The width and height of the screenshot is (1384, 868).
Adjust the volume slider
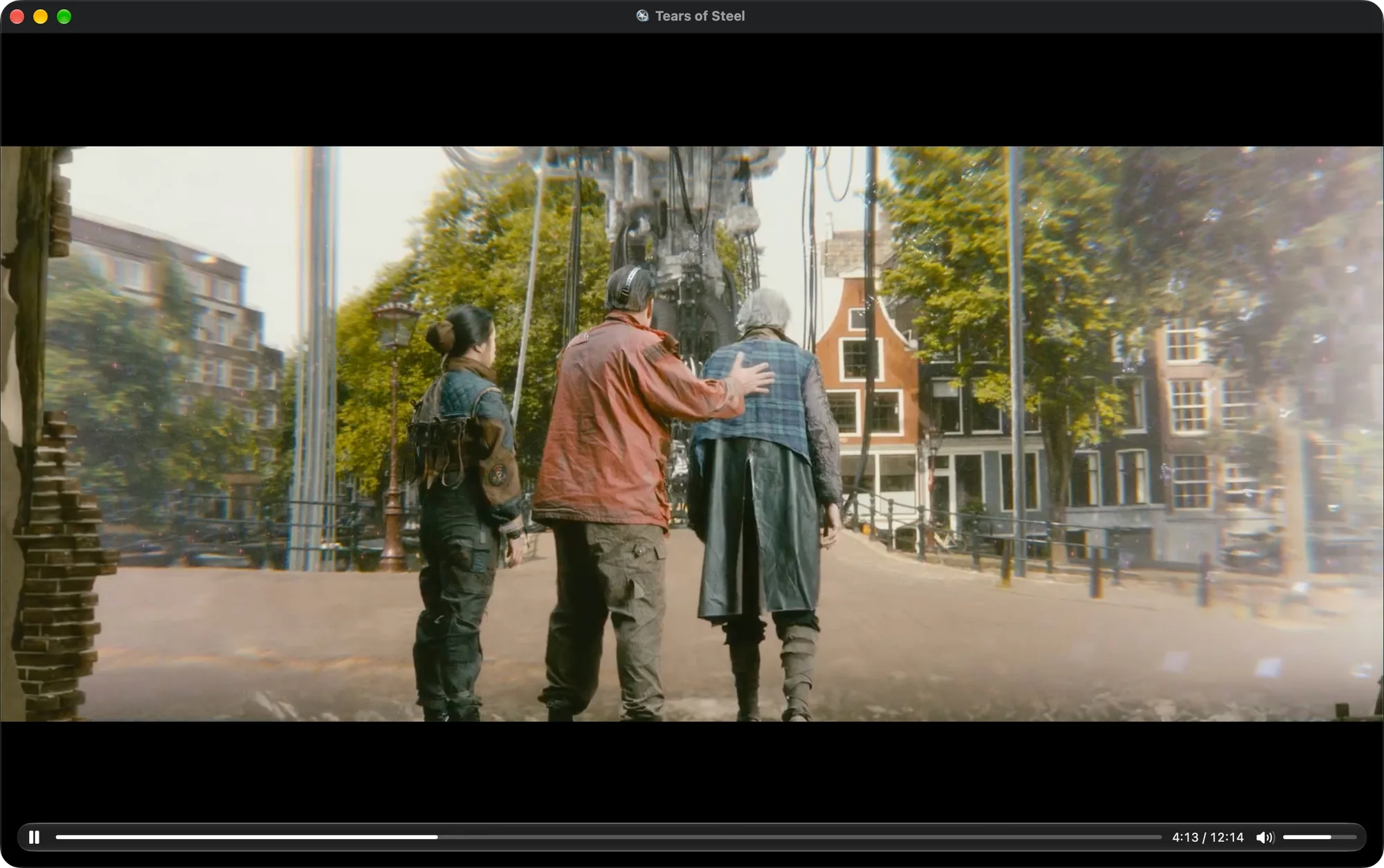pos(1320,837)
